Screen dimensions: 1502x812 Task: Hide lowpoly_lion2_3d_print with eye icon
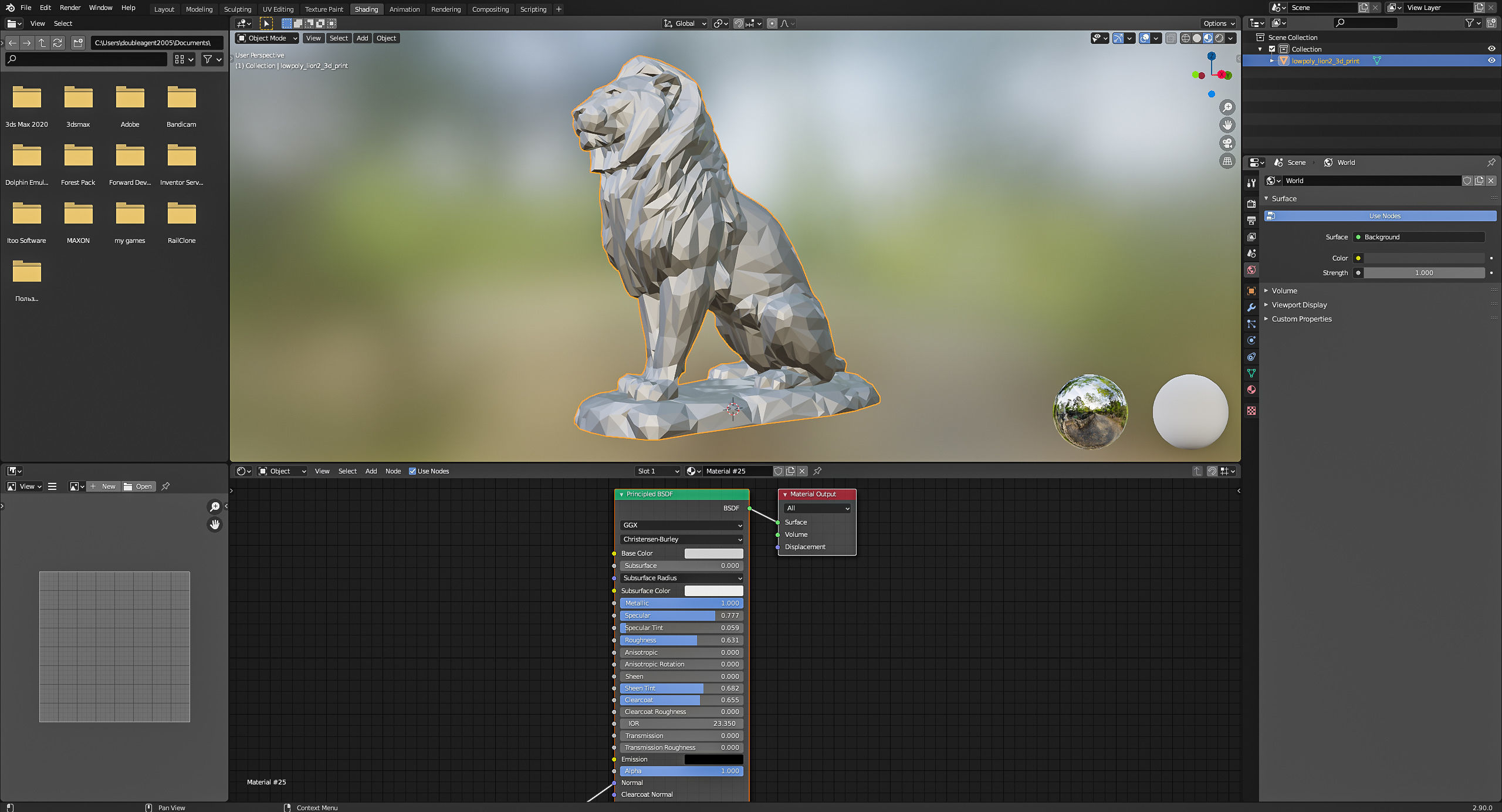point(1491,60)
